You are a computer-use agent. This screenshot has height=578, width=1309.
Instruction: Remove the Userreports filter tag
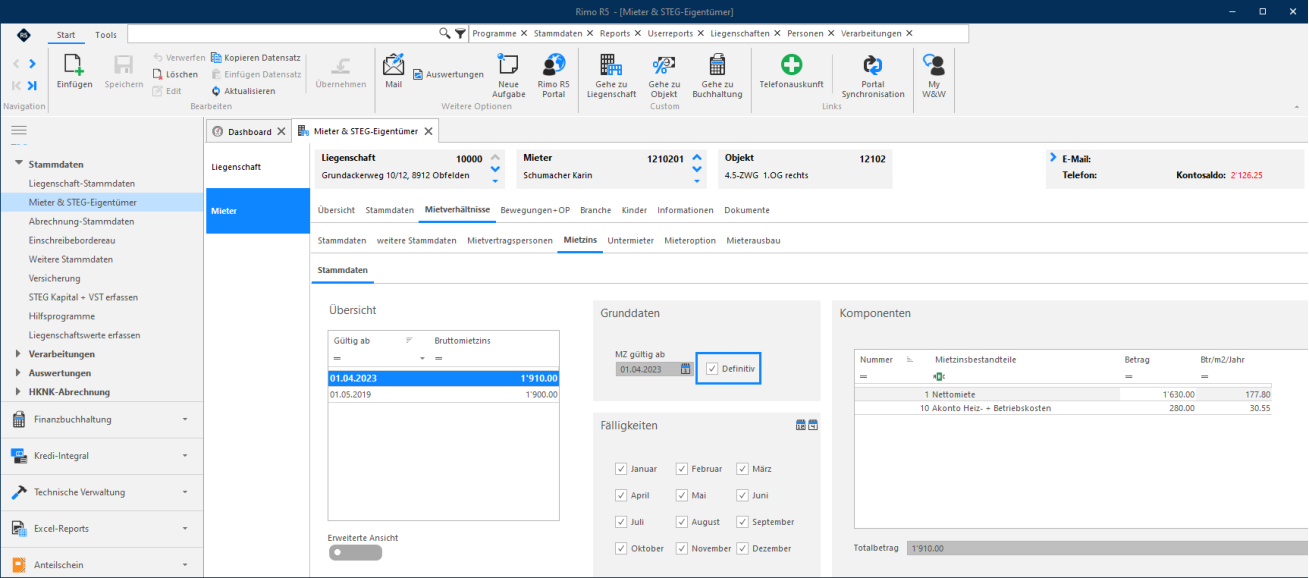point(701,33)
